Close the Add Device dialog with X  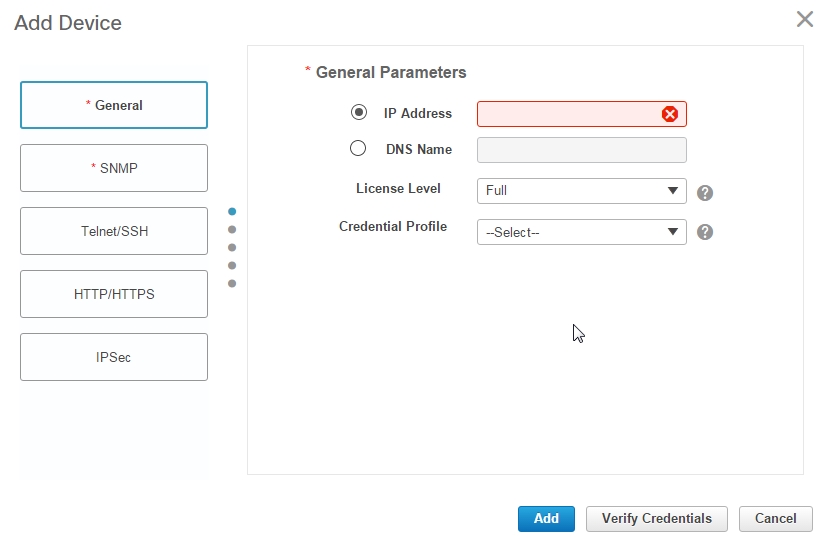pos(804,19)
